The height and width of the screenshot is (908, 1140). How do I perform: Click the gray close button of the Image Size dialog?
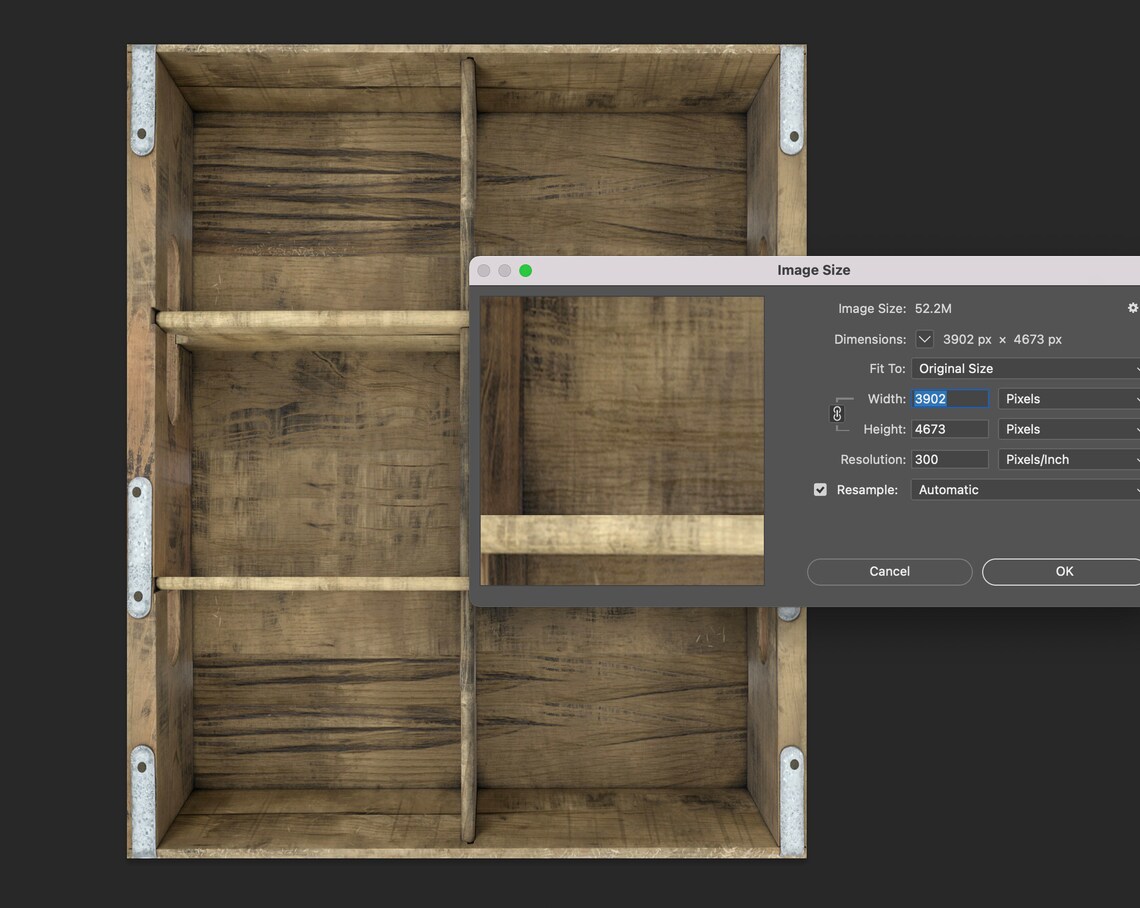tap(483, 270)
